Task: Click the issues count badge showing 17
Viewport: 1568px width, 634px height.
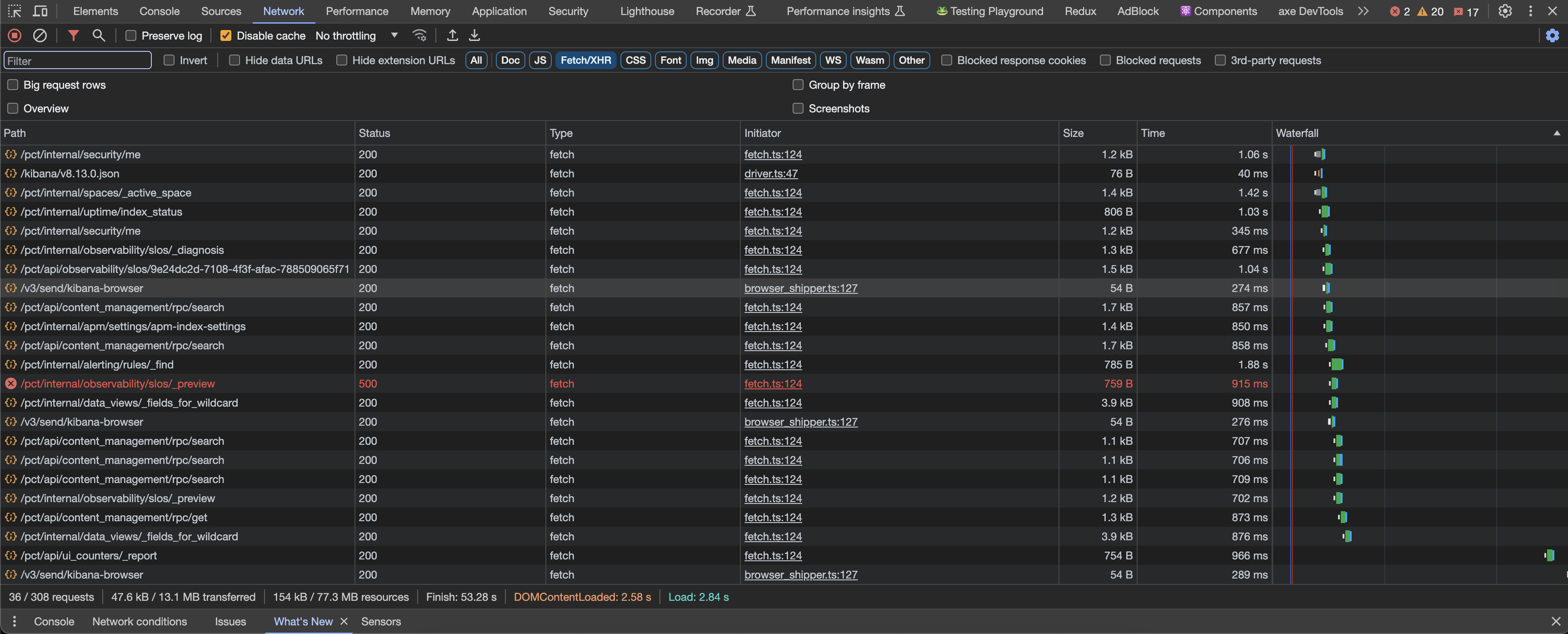Action: (1466, 11)
